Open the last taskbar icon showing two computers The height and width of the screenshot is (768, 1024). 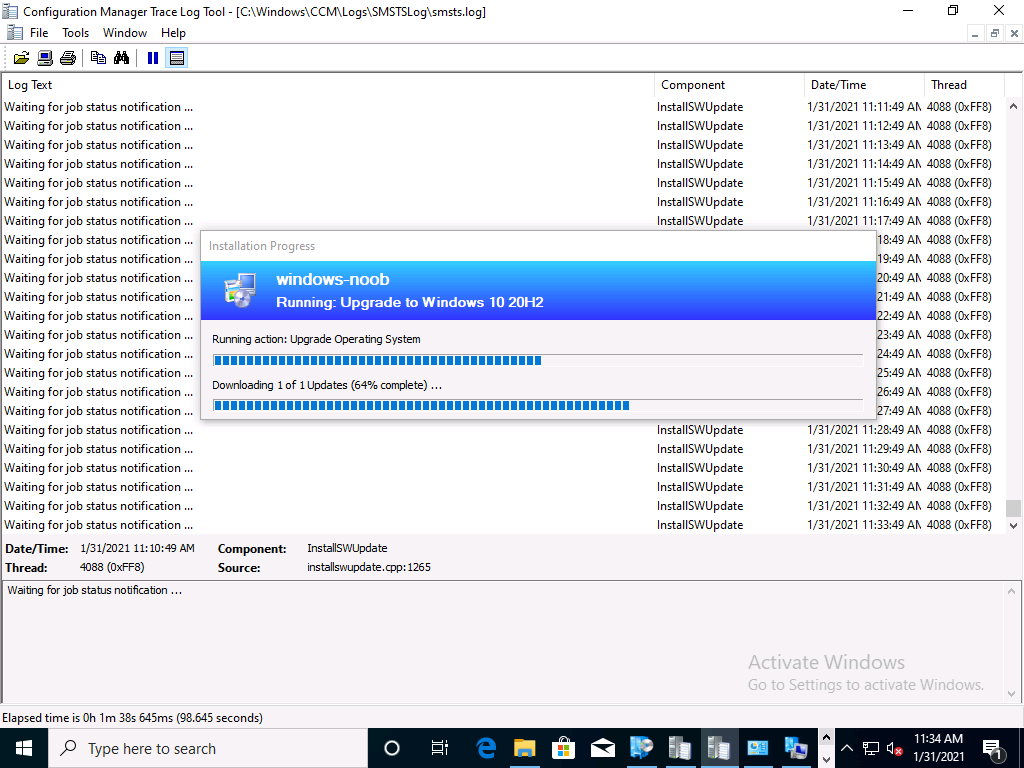796,748
